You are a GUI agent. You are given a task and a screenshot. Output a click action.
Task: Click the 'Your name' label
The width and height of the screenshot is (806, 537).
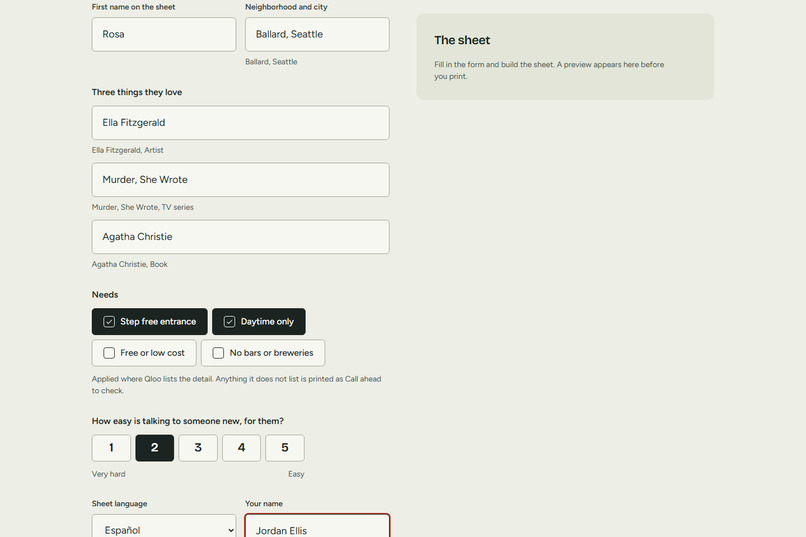pyautogui.click(x=264, y=504)
